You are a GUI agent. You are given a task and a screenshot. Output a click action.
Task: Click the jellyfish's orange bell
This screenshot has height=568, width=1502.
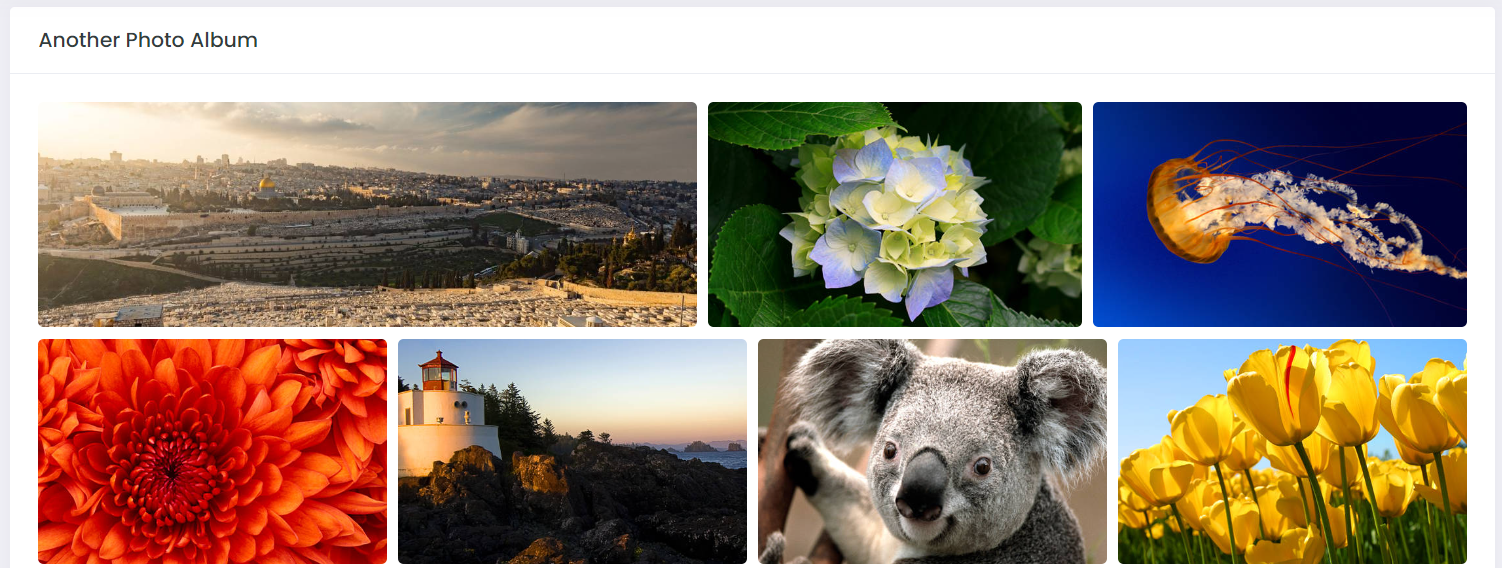click(1180, 210)
